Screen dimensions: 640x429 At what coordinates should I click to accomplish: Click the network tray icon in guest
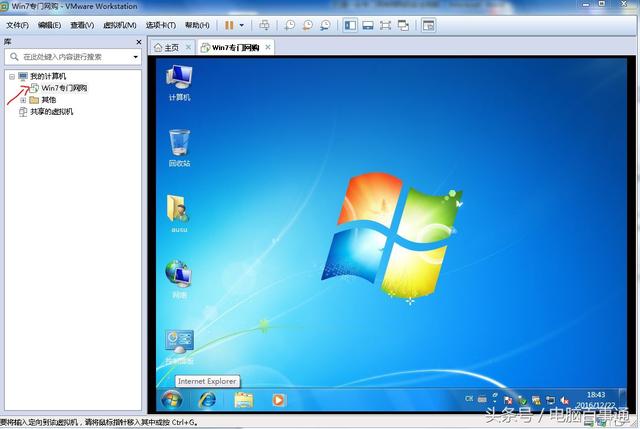tap(550, 400)
